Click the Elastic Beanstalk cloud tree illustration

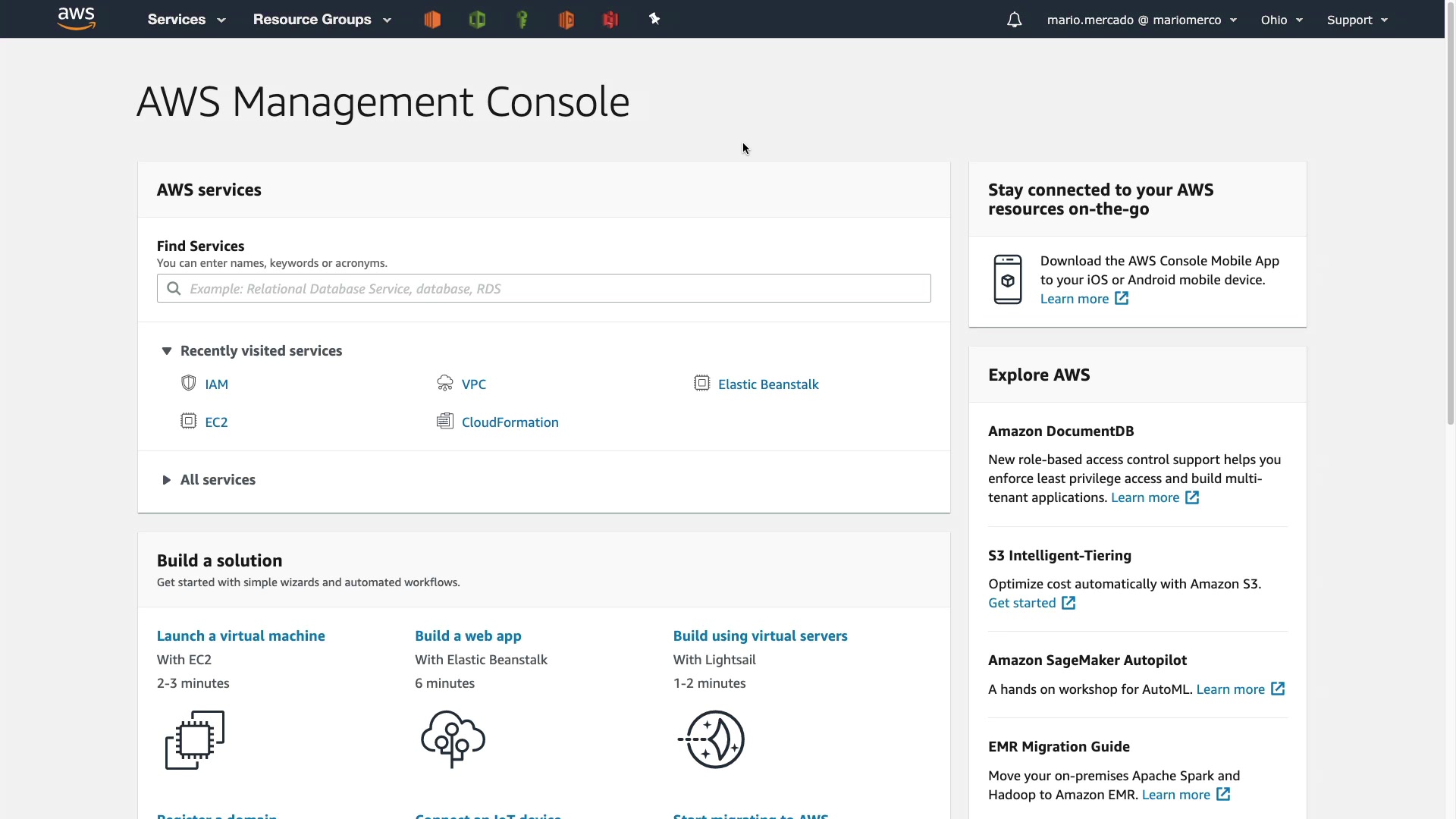453,739
